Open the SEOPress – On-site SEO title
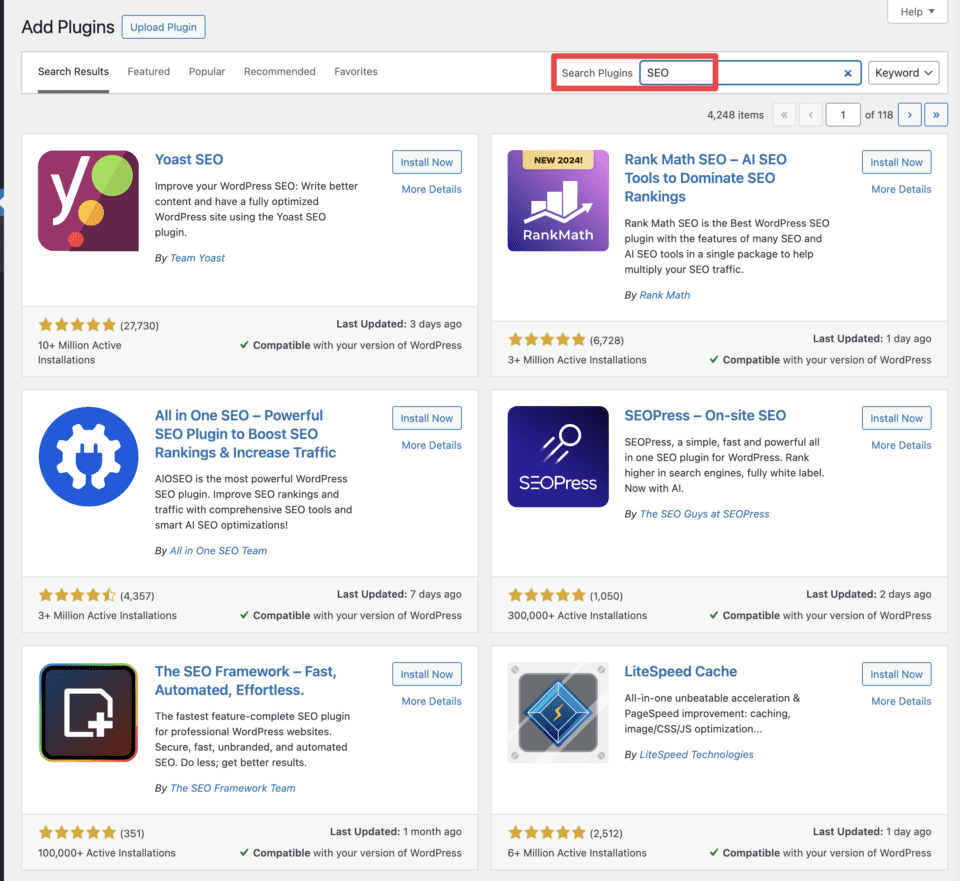The image size is (960, 881). tap(705, 416)
